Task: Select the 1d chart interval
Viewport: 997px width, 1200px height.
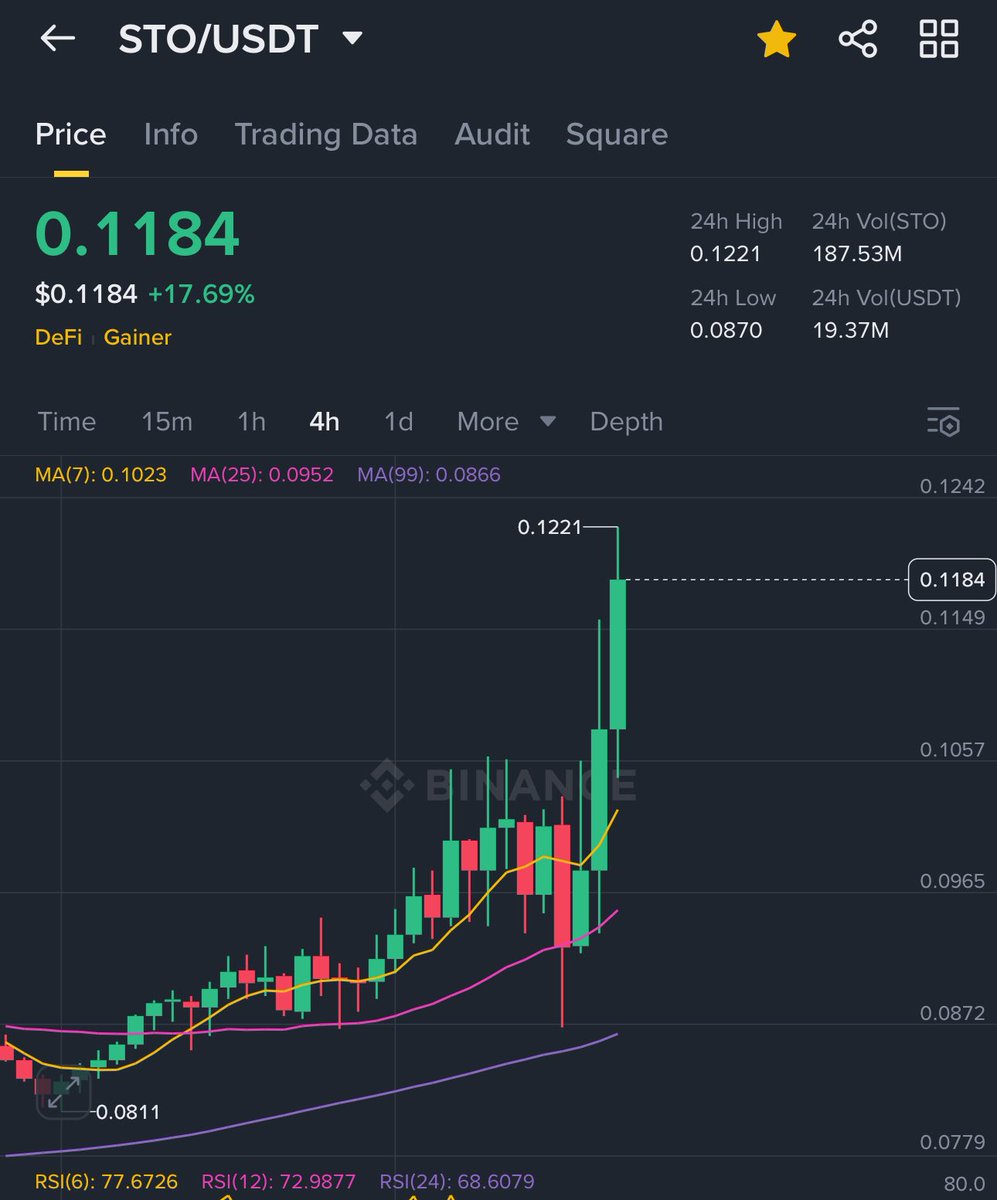Action: point(399,422)
